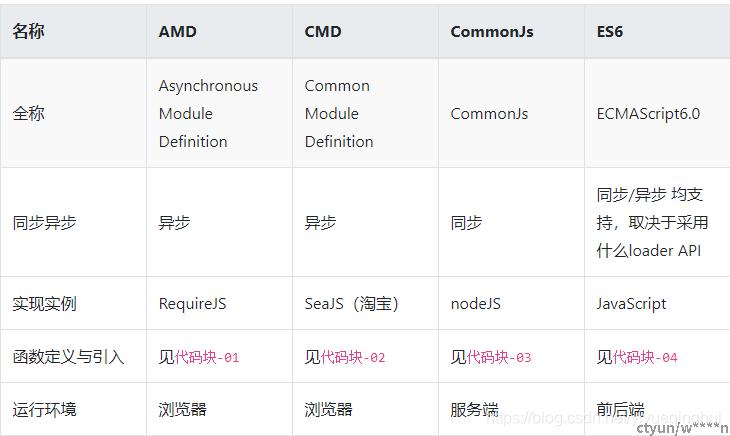Image resolution: width=730 pixels, height=436 pixels.
Task: Click the ECMAScript6.0 cell
Action: click(649, 114)
